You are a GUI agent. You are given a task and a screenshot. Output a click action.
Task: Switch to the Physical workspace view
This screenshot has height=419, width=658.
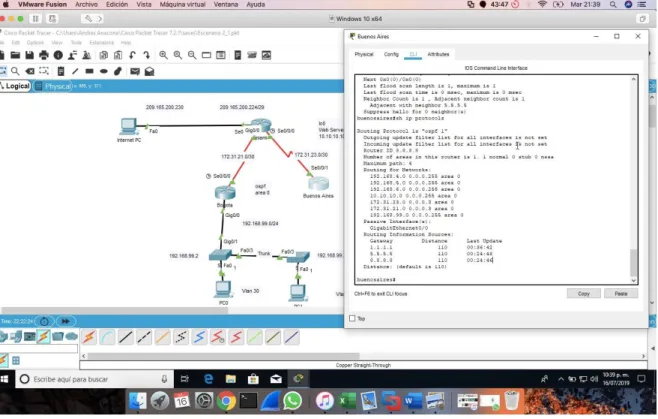pos(53,86)
